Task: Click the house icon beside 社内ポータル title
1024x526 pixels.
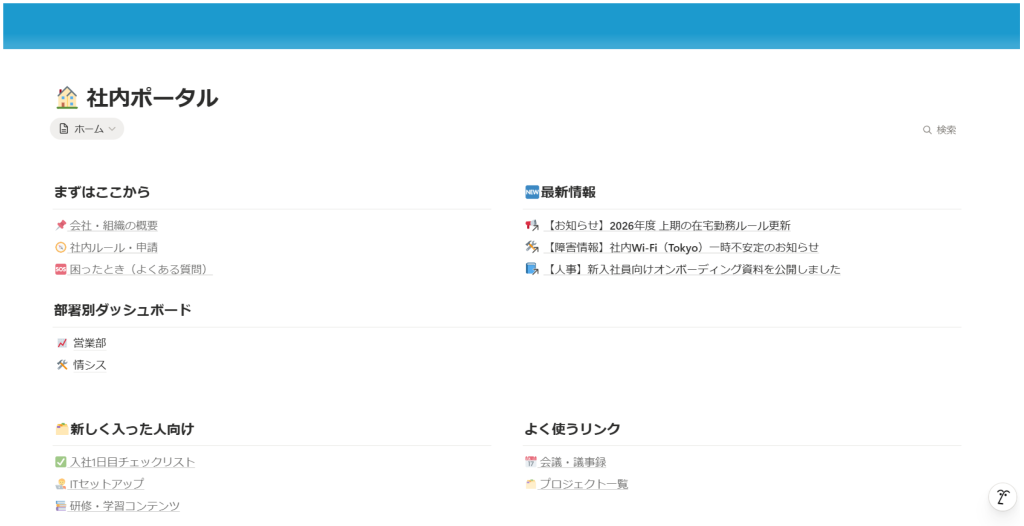Action: (67, 98)
